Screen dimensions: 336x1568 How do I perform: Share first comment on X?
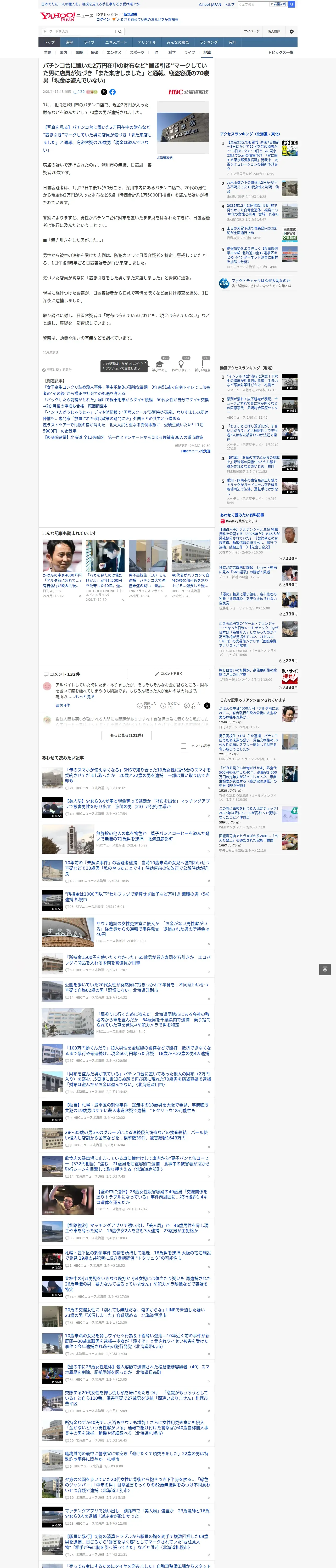[x=207, y=706]
